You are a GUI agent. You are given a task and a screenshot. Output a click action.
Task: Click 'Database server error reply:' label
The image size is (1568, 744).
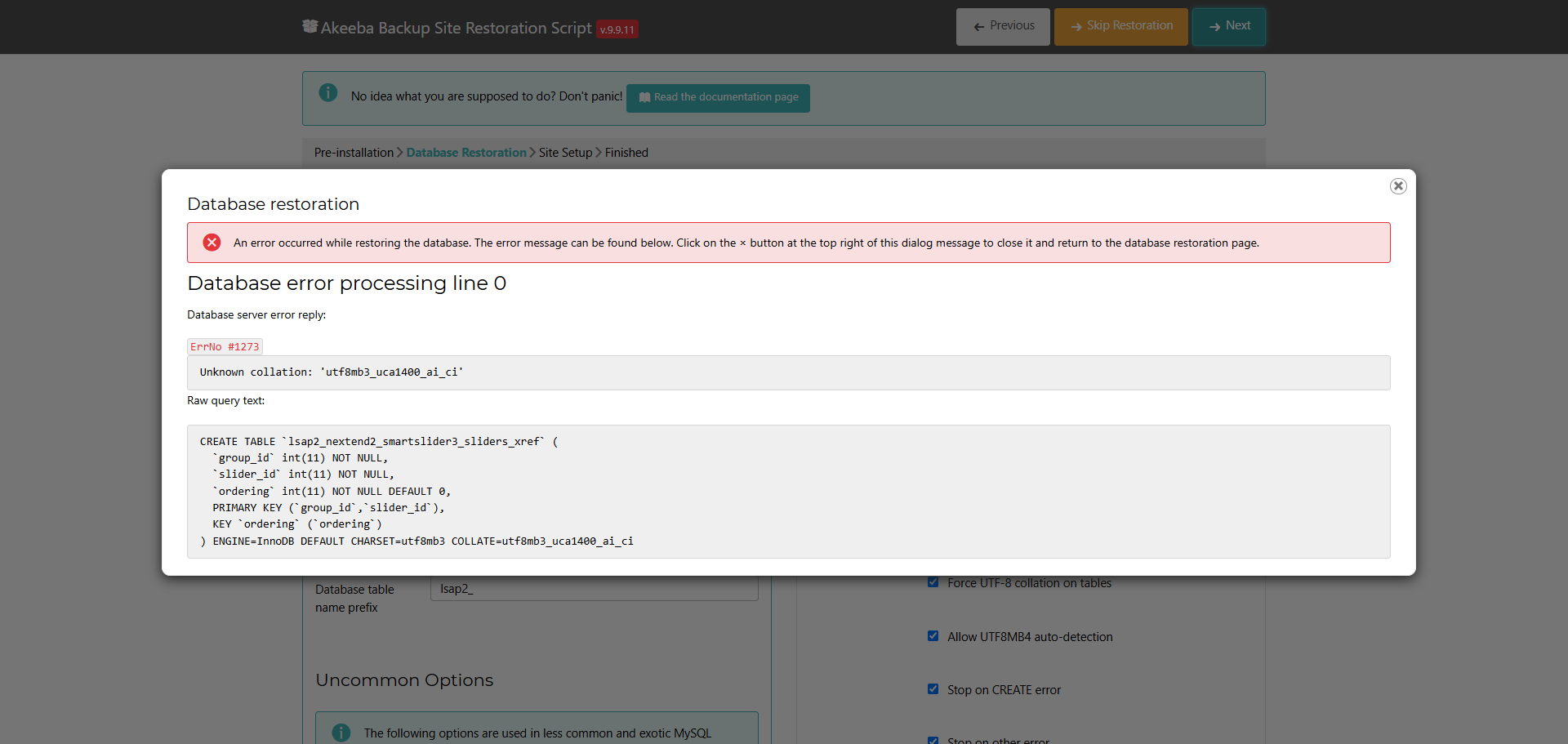point(256,314)
